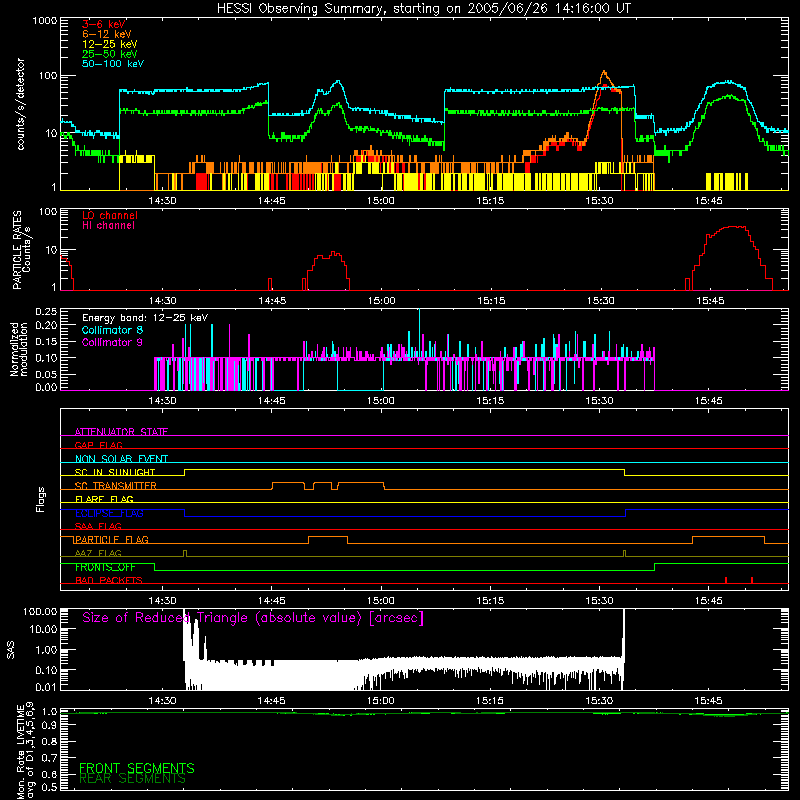Image resolution: width=800 pixels, height=800 pixels.
Task: Click the red particle rate peak near 15:47
Action: coord(734,227)
